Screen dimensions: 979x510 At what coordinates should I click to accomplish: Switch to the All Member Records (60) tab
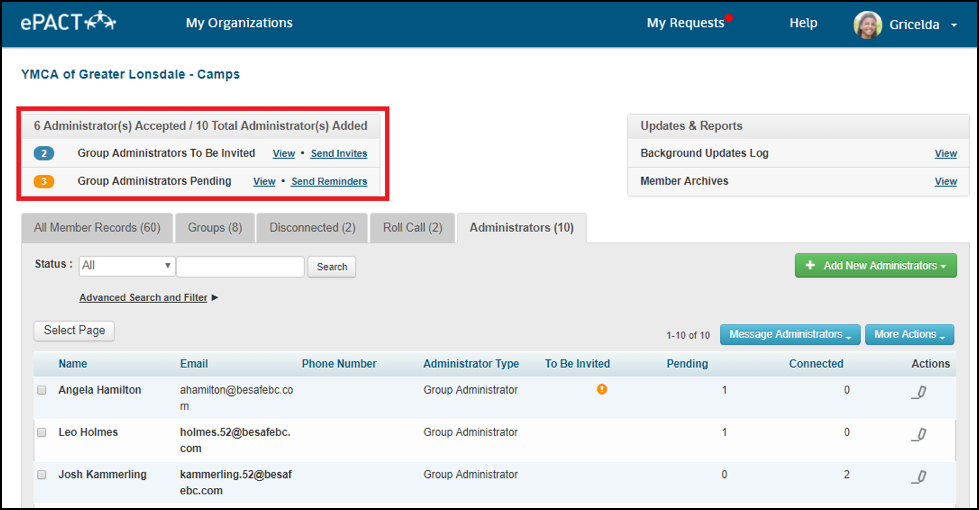[x=97, y=228]
